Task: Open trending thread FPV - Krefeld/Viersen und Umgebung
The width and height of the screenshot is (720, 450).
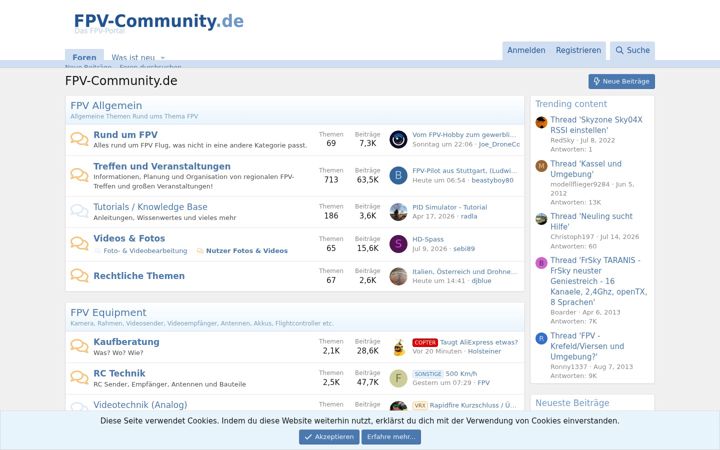Action: click(587, 346)
